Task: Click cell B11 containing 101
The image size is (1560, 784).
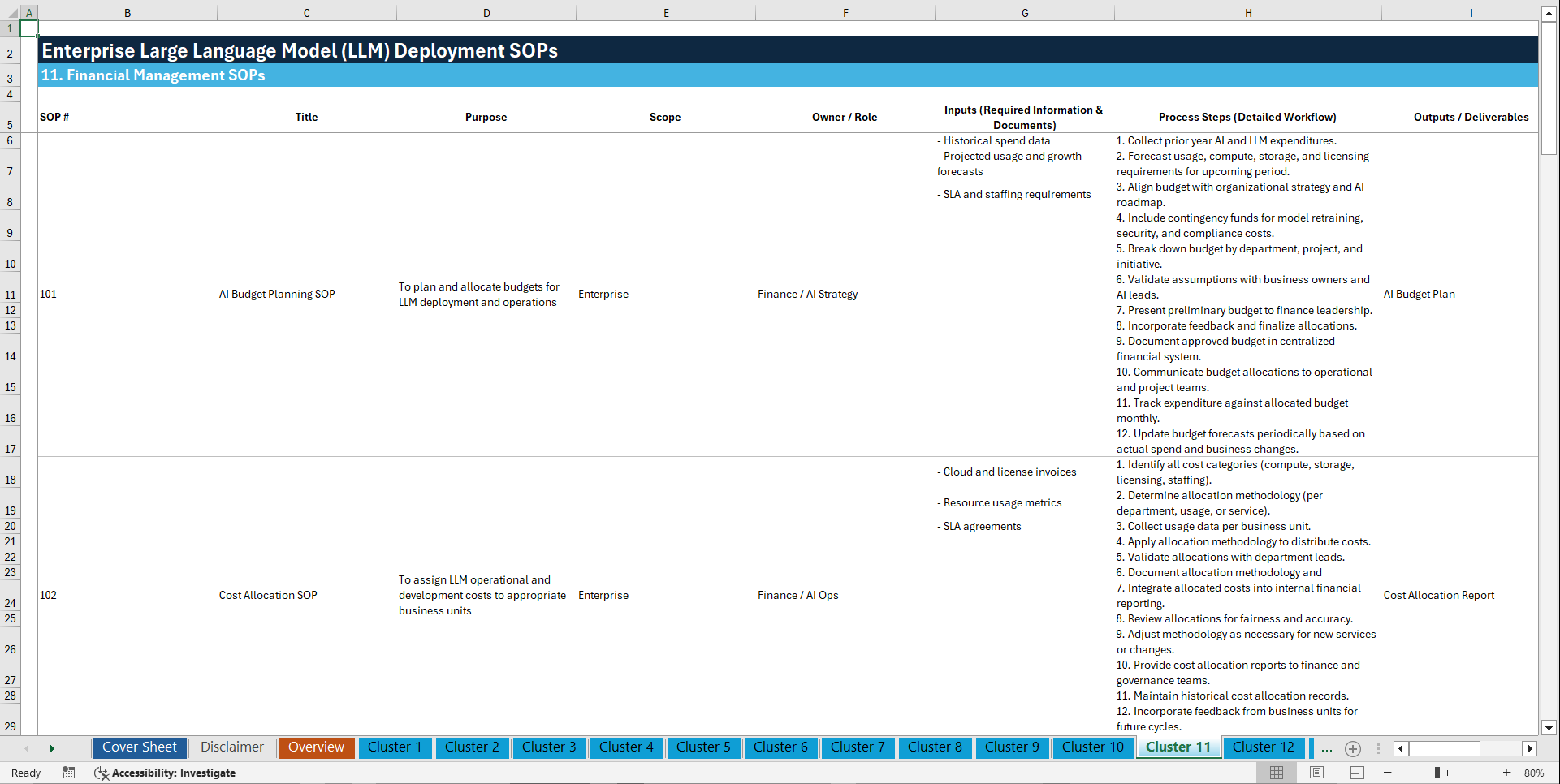Action: coord(127,294)
